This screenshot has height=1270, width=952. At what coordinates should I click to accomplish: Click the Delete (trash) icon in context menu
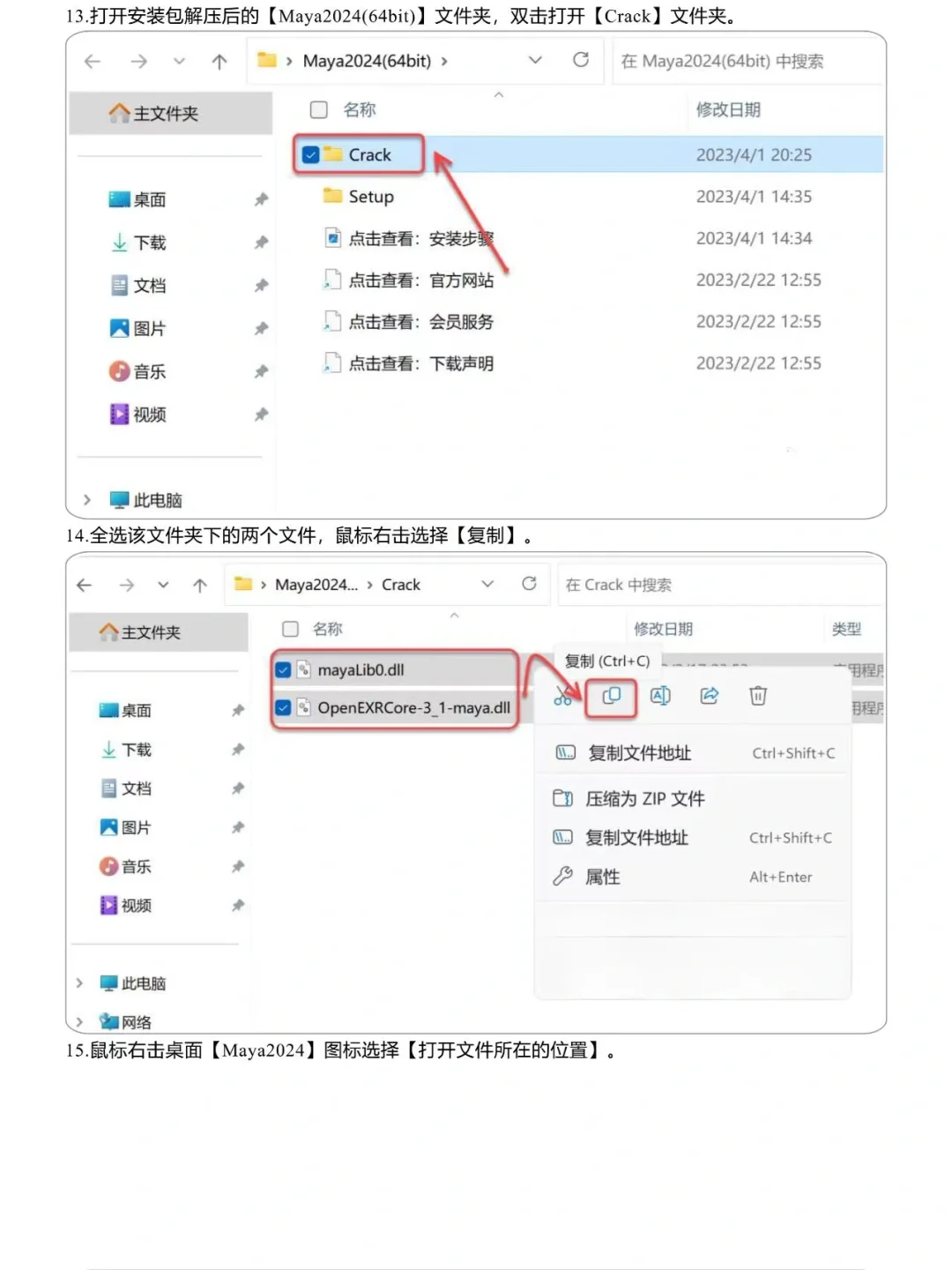757,696
